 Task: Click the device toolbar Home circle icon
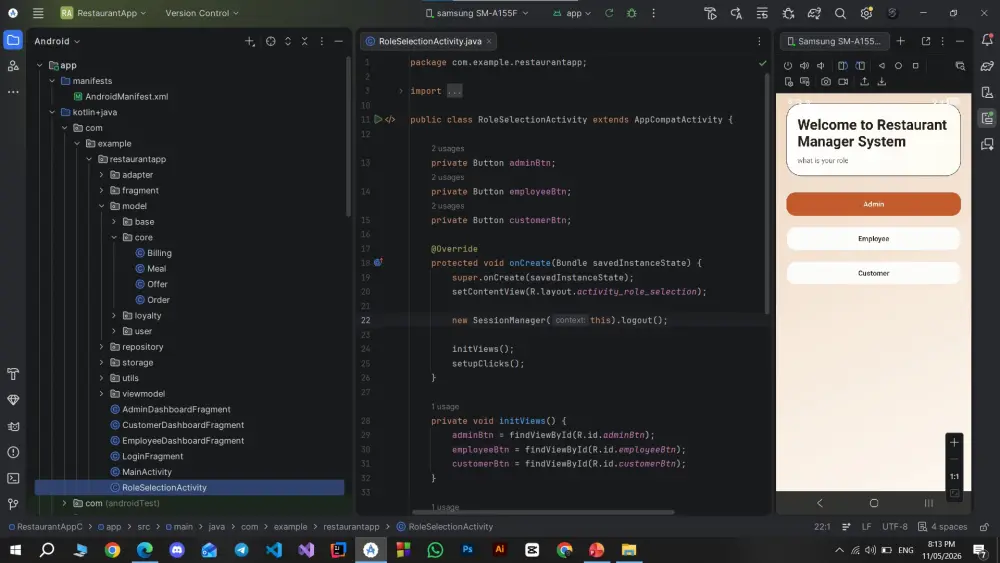coord(898,66)
